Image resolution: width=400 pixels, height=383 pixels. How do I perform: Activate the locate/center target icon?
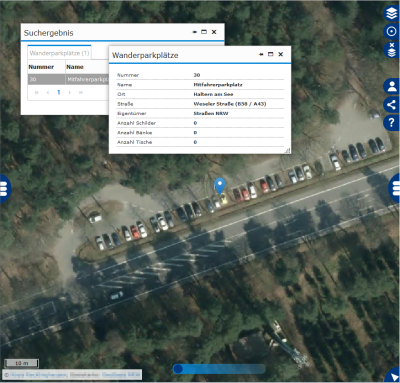(392, 32)
